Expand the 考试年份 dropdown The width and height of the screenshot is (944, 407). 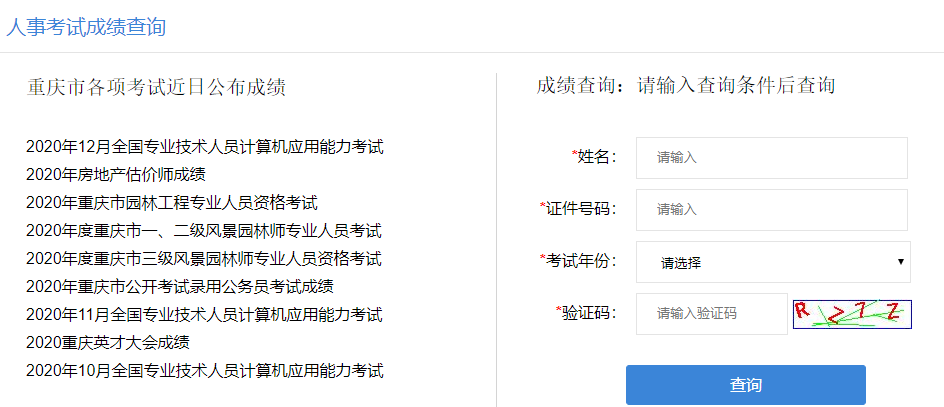coord(771,263)
